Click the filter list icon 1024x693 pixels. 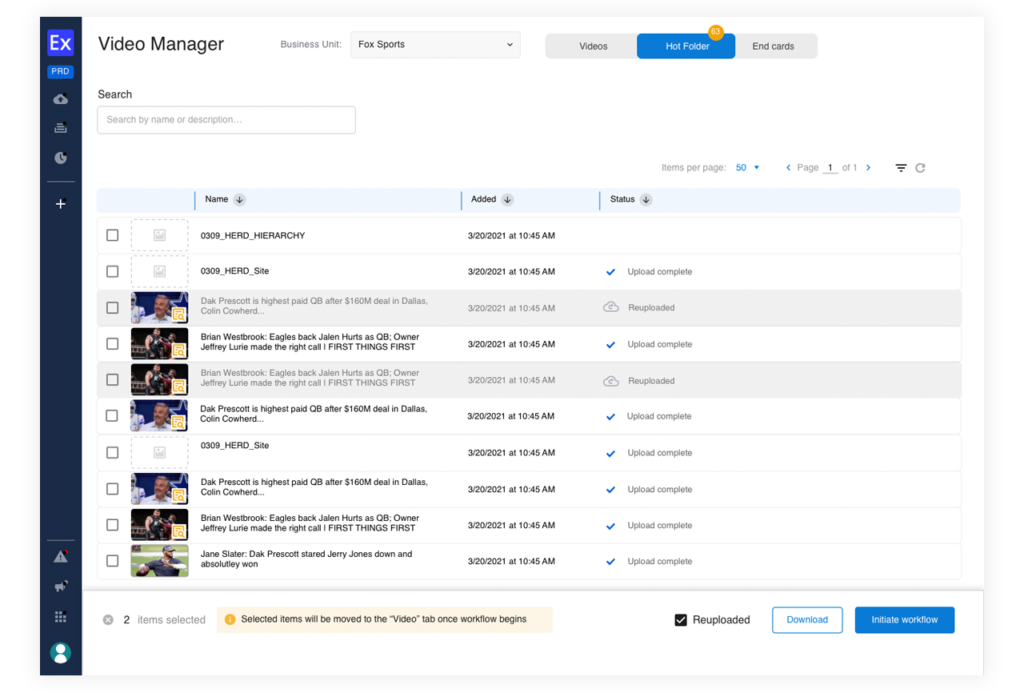click(x=901, y=168)
